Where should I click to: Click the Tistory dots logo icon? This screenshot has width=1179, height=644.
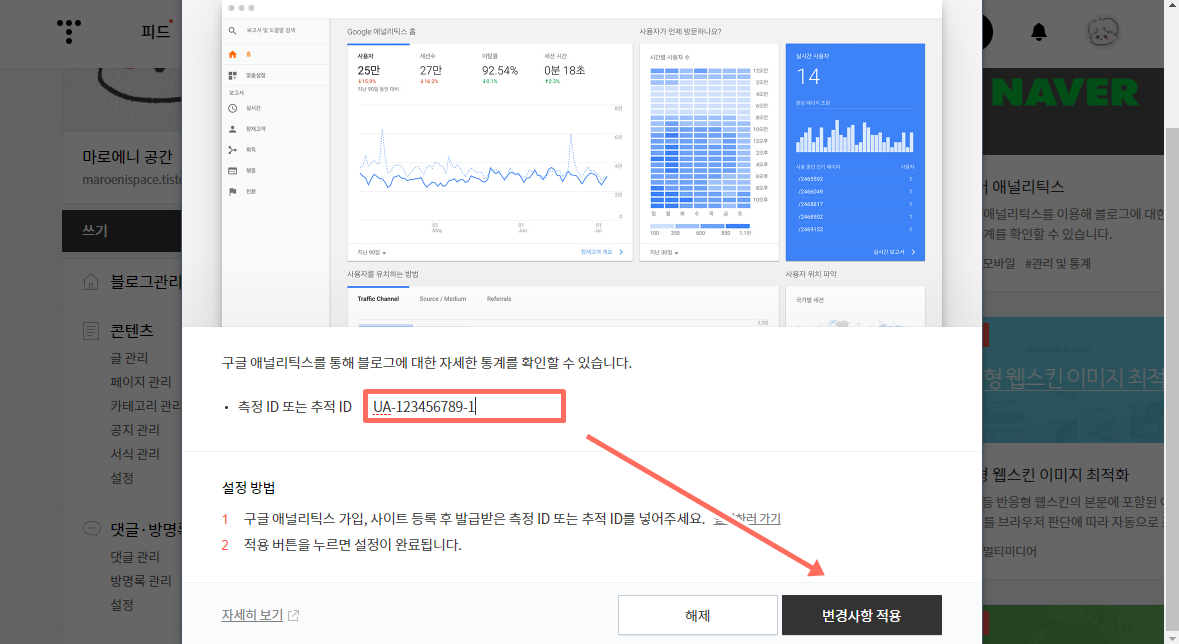tap(68, 31)
